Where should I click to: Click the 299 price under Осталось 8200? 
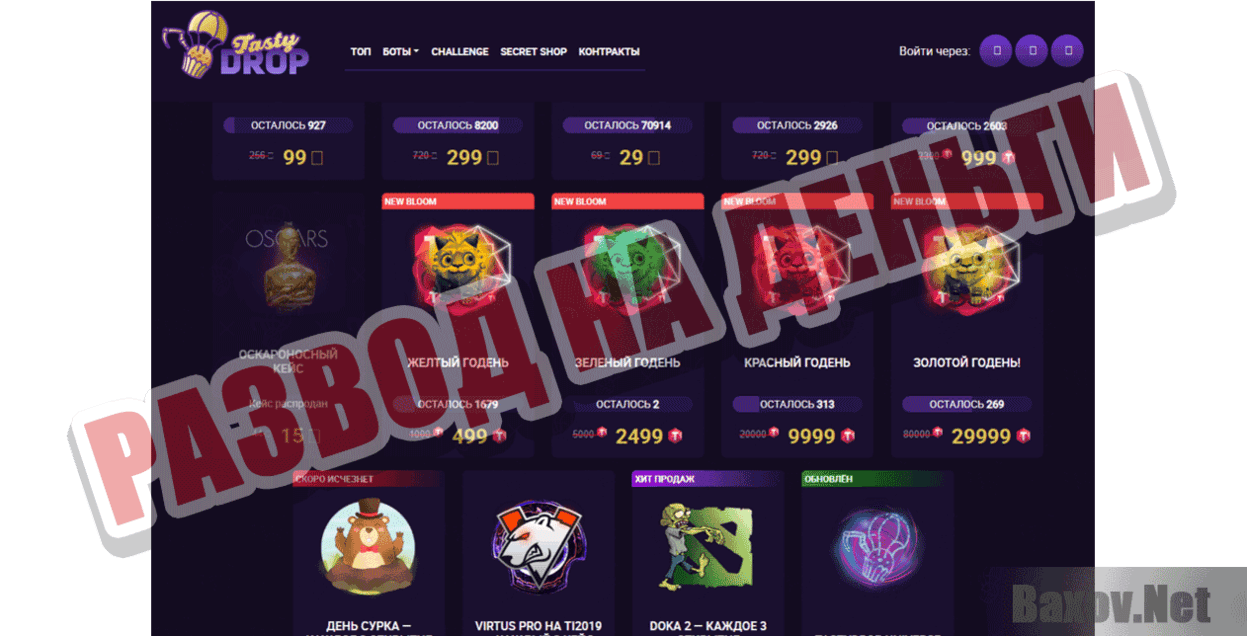point(464,157)
